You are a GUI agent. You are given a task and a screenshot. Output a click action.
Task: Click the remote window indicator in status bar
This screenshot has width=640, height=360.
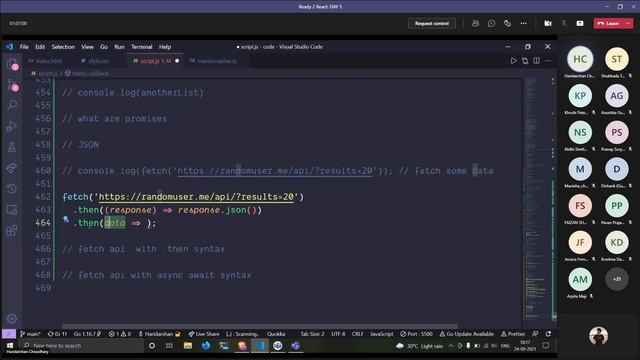point(9,334)
